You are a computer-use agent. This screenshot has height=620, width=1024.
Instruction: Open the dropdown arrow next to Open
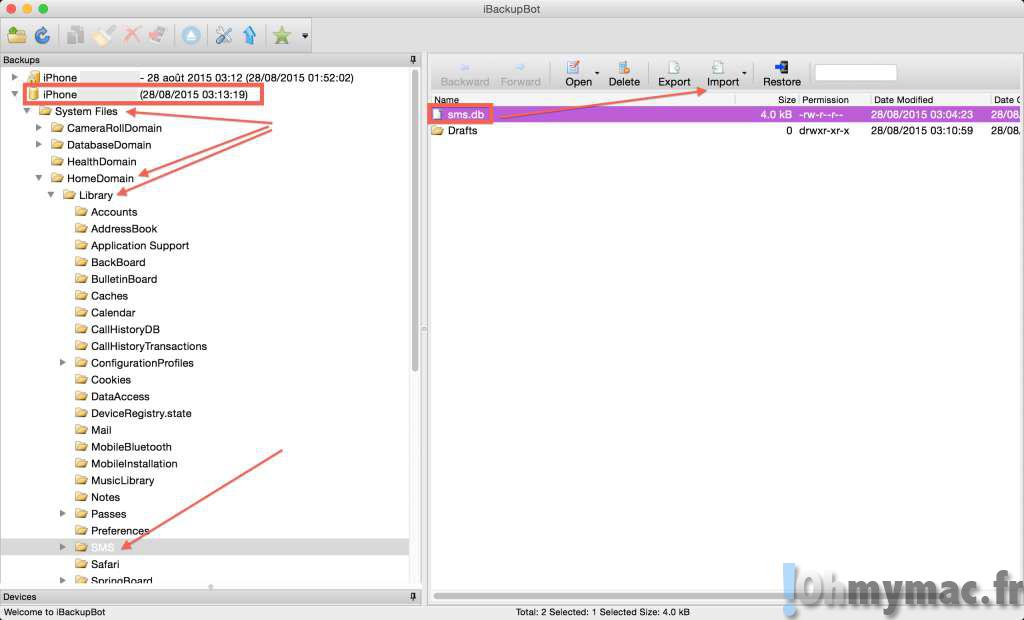click(597, 73)
